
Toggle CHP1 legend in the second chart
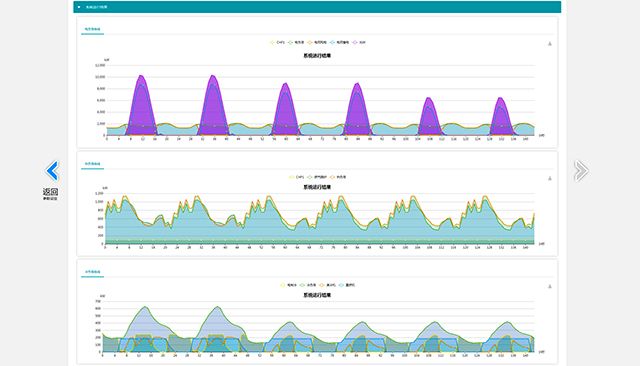pyautogui.click(x=297, y=177)
